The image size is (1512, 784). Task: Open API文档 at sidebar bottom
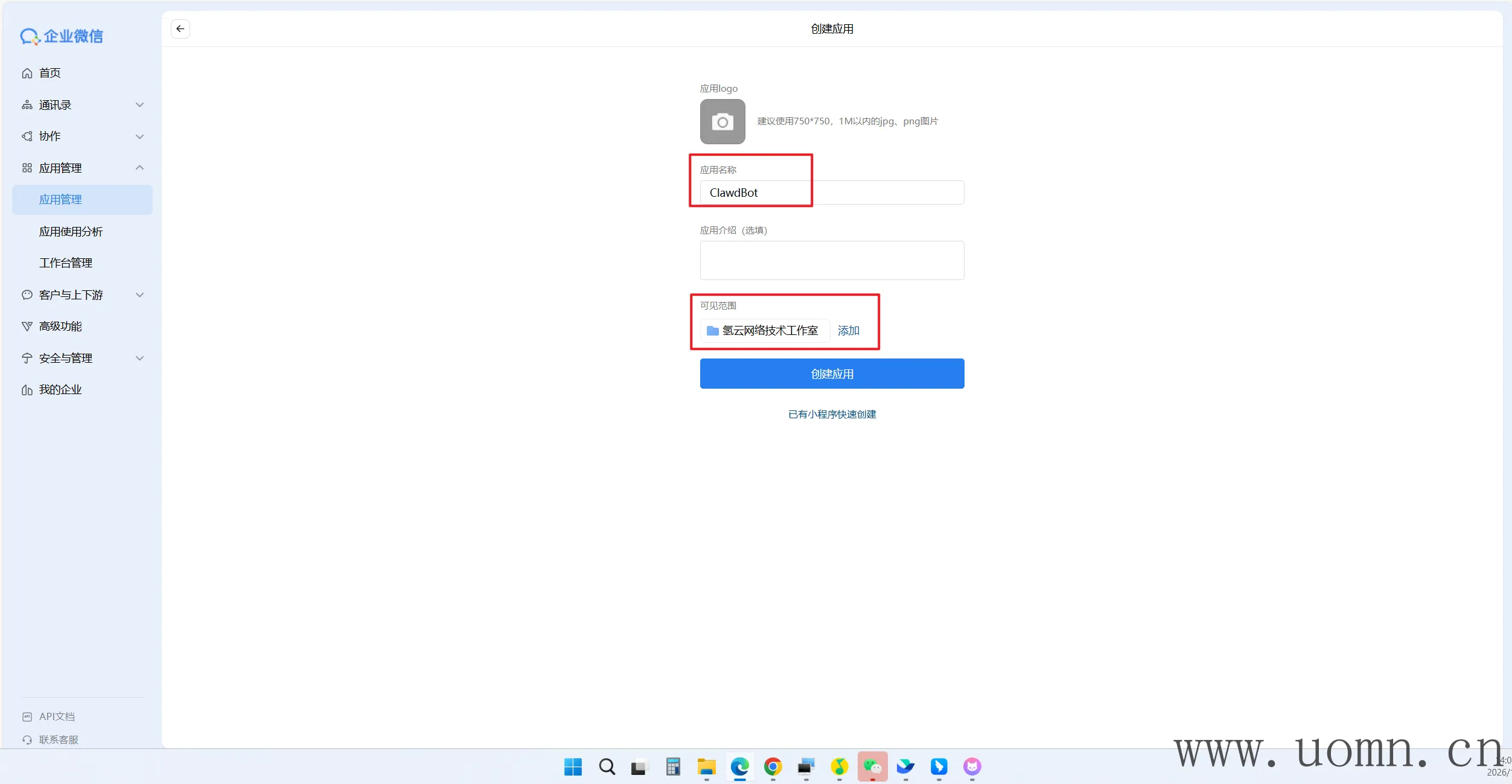coord(57,716)
